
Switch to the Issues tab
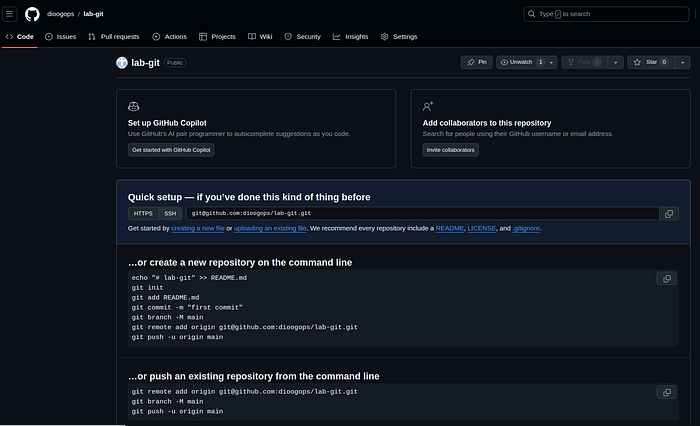tap(61, 37)
